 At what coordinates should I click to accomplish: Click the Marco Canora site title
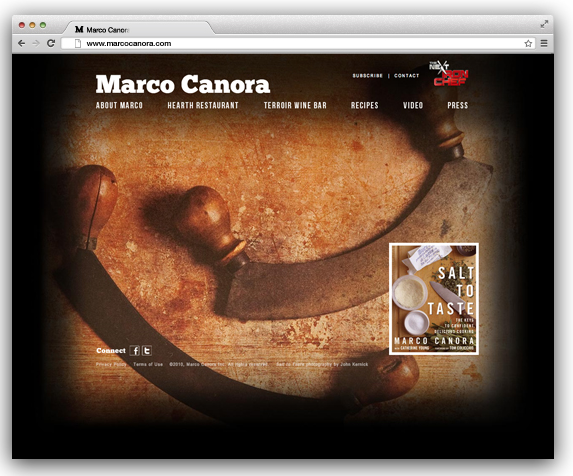point(183,84)
